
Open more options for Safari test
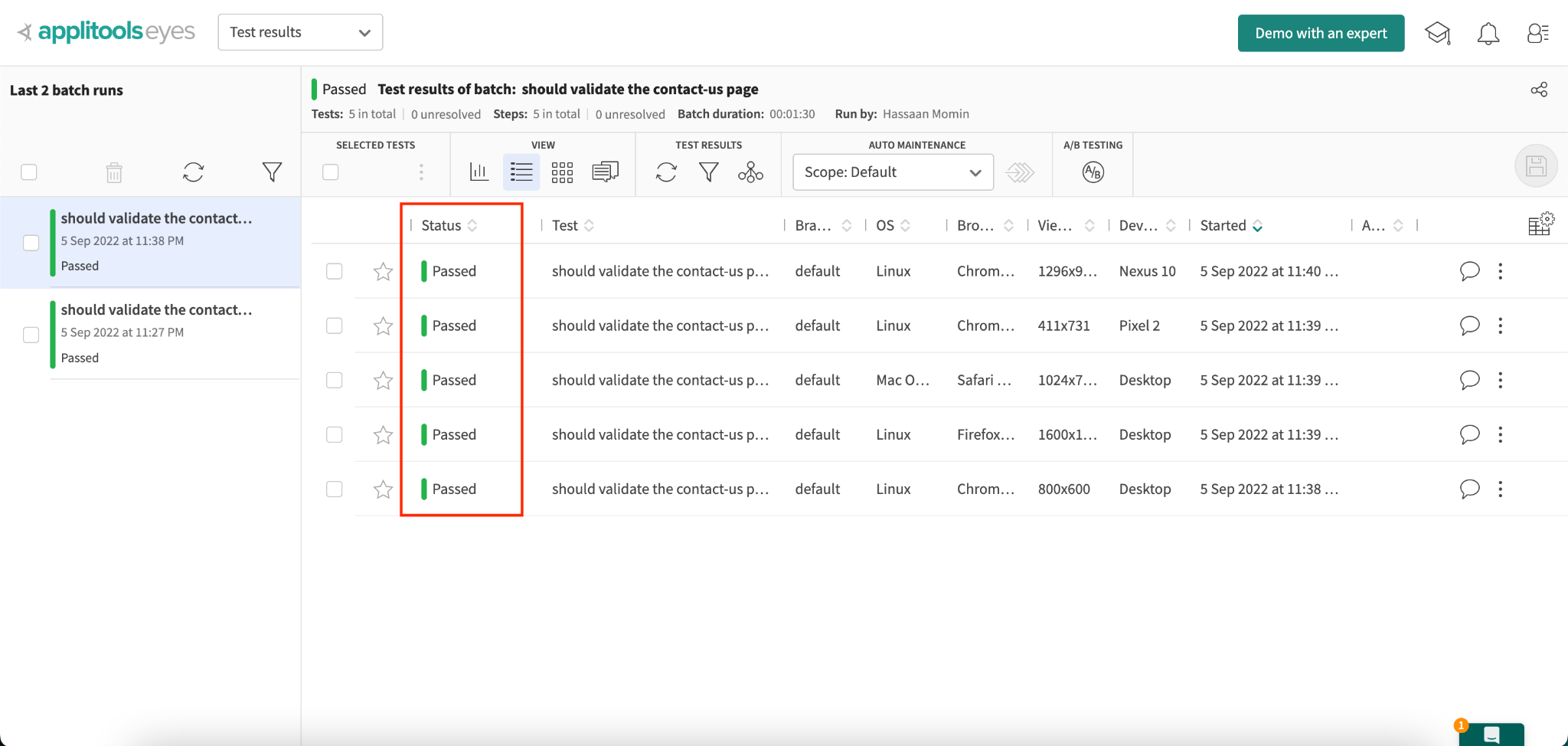pos(1501,380)
